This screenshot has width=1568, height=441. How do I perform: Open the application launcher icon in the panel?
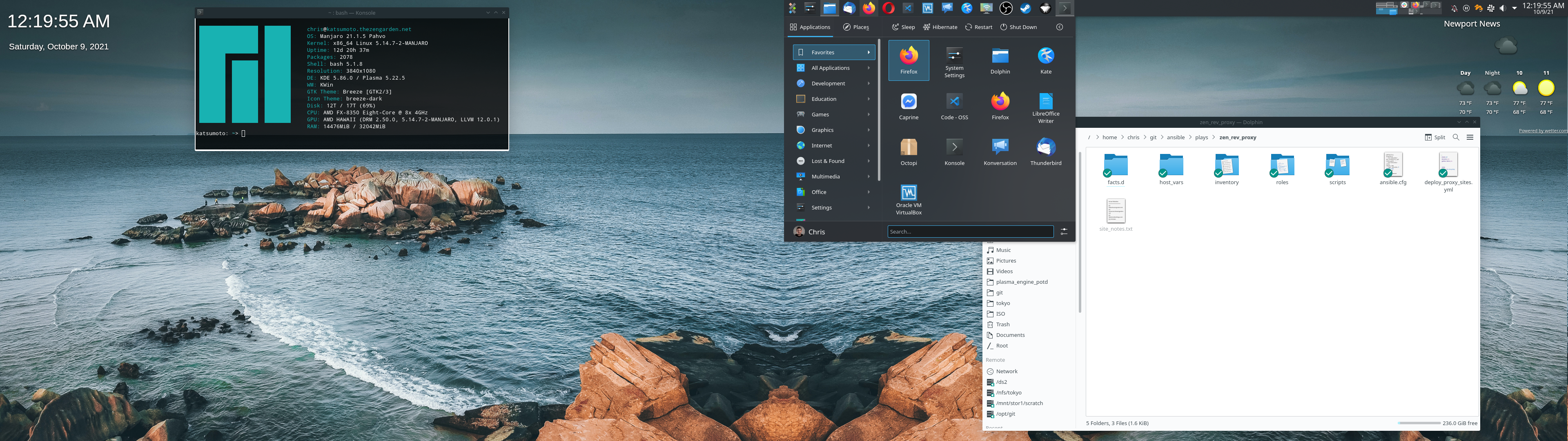click(x=793, y=8)
